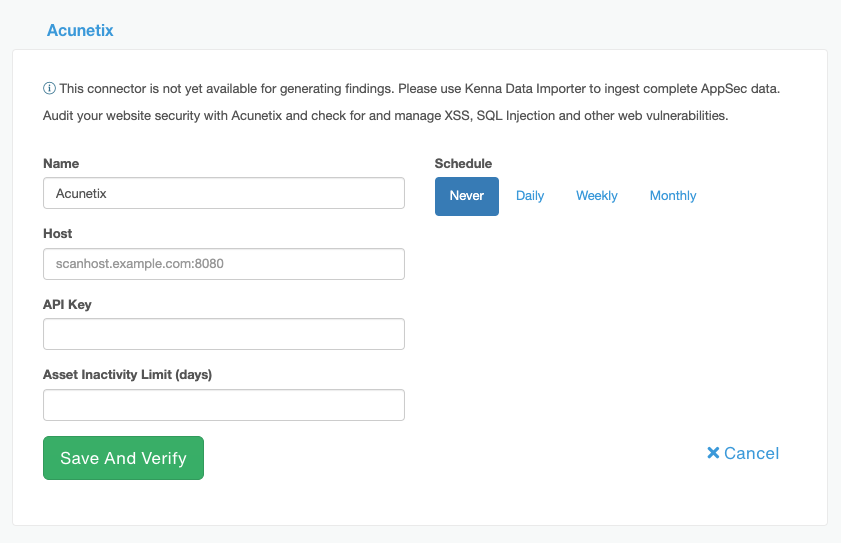Click the Host field label
The height and width of the screenshot is (543, 841).
[57, 234]
